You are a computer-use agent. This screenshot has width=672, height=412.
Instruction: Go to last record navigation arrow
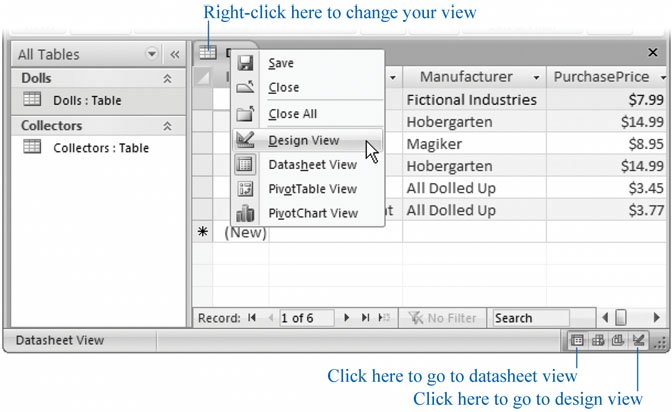365,318
